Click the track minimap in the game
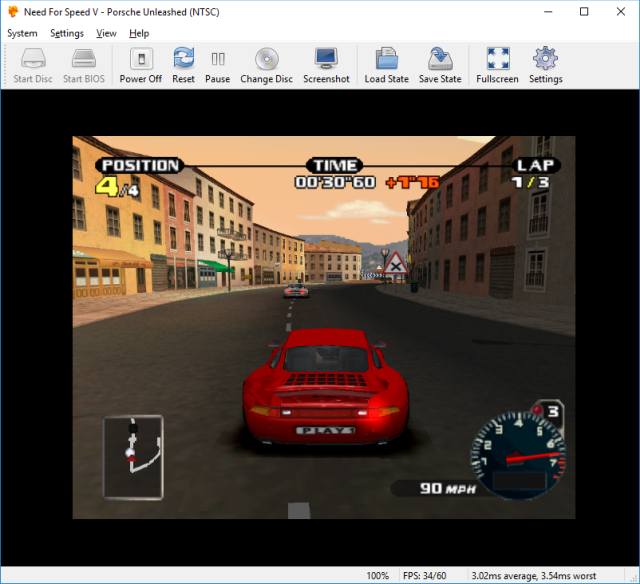640x584 pixels. [134, 457]
